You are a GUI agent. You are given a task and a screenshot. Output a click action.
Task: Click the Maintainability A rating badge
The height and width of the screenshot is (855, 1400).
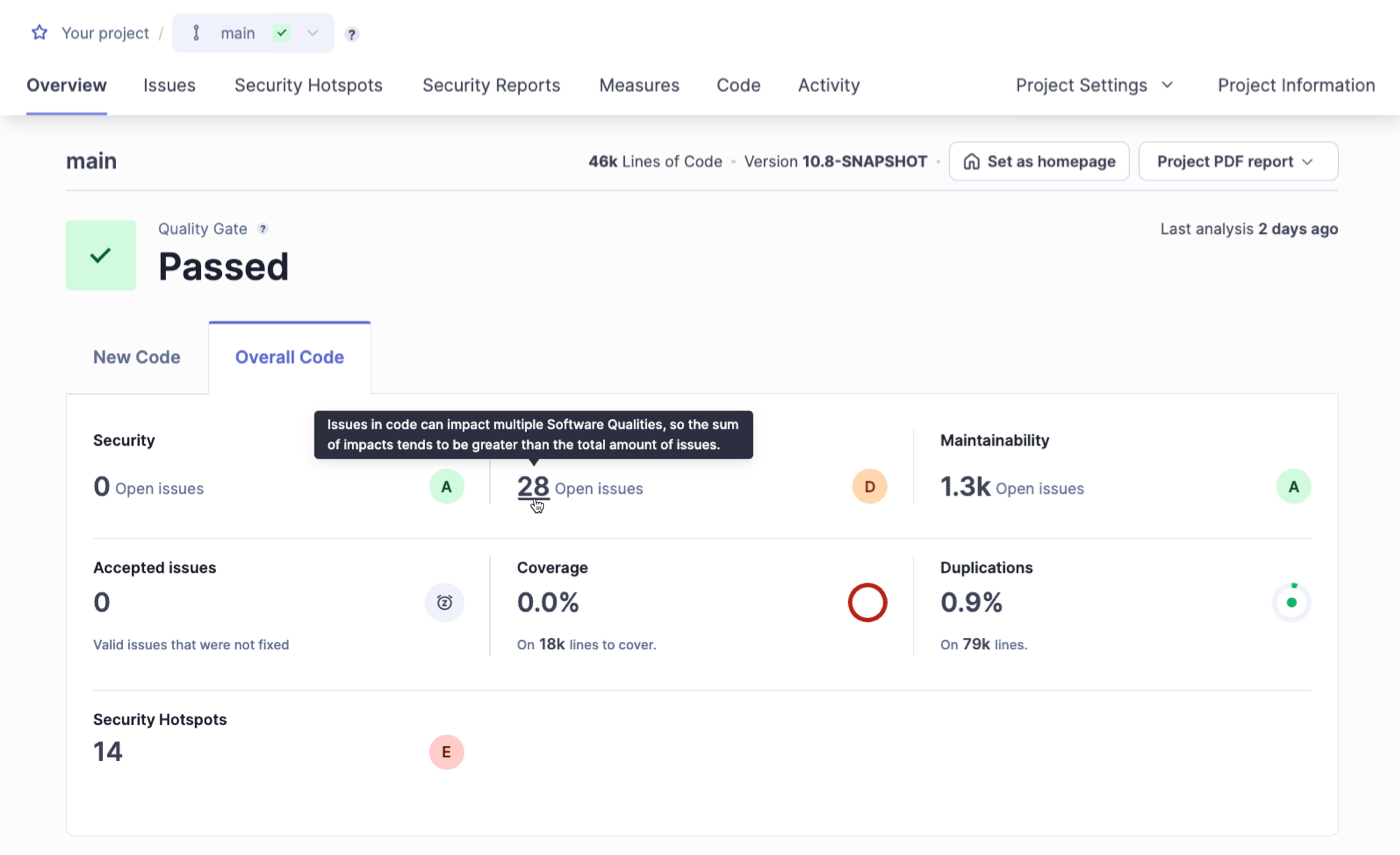(x=1292, y=486)
